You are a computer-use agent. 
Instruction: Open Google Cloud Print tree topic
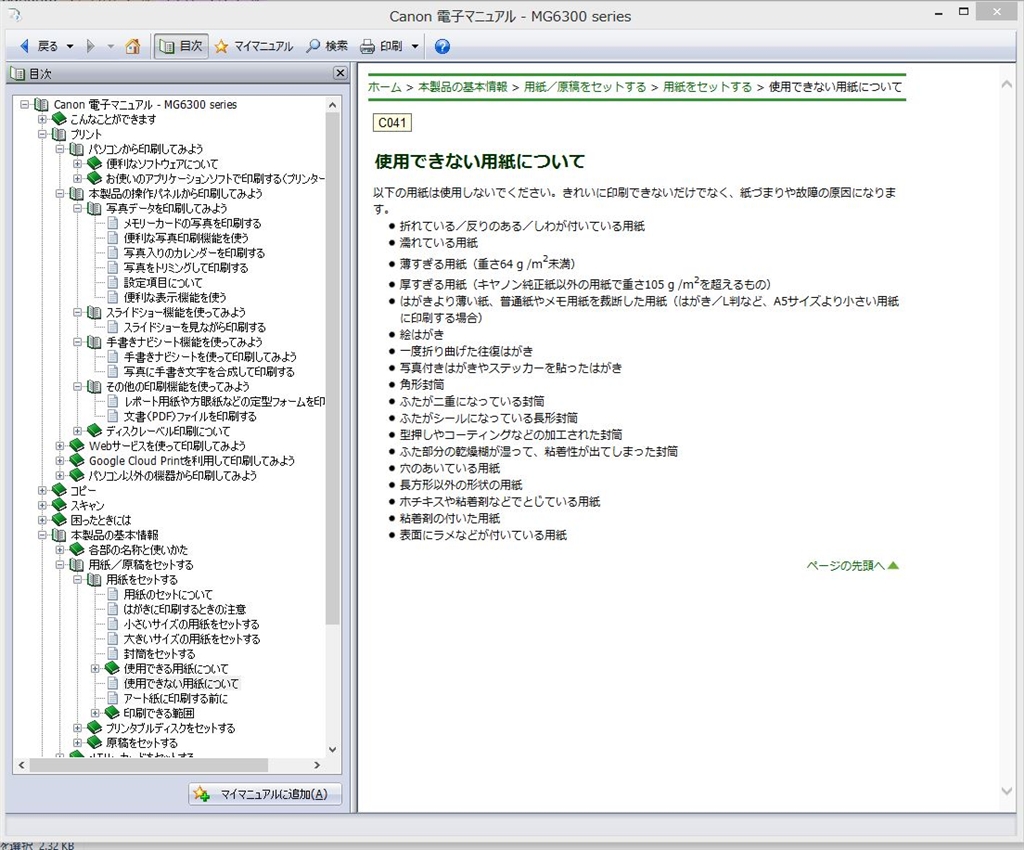(191, 461)
